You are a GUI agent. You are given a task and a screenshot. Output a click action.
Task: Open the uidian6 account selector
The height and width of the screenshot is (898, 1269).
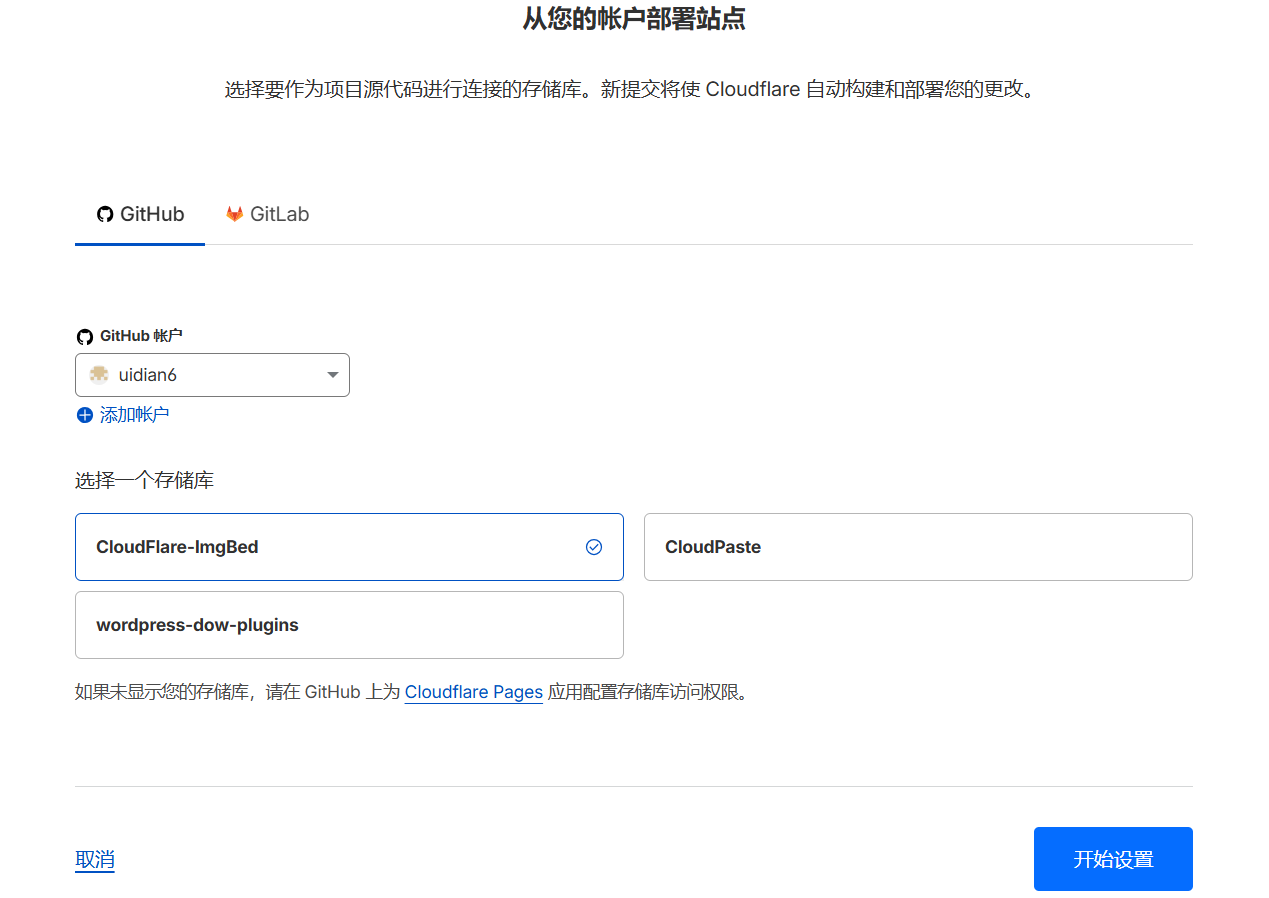[212, 375]
